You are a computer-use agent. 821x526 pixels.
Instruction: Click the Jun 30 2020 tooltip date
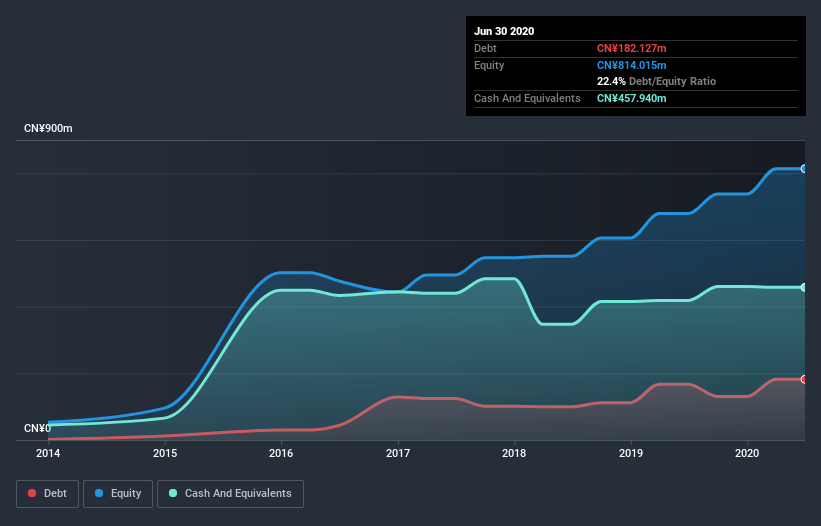pos(504,31)
